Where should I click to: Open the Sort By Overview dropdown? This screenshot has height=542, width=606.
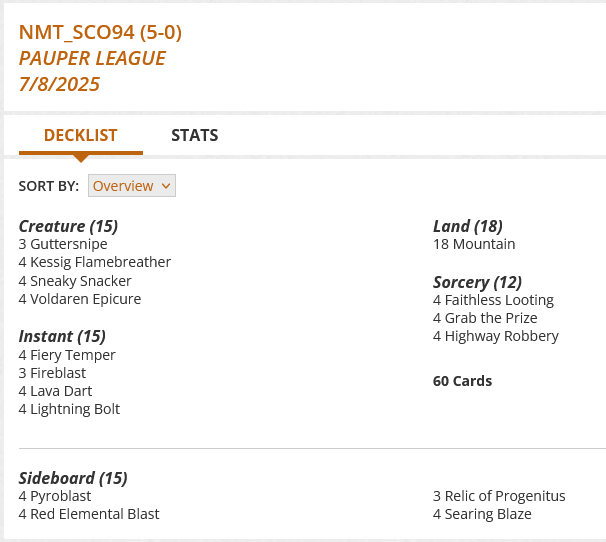point(132,186)
